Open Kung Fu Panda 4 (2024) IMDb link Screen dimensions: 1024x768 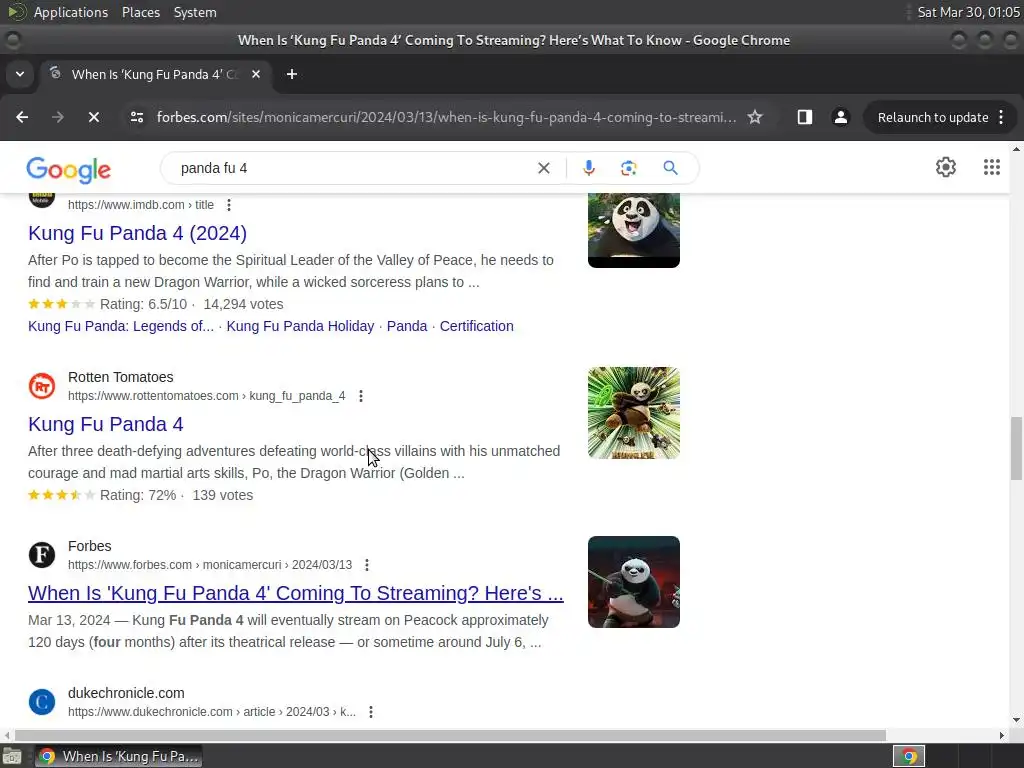[137, 233]
